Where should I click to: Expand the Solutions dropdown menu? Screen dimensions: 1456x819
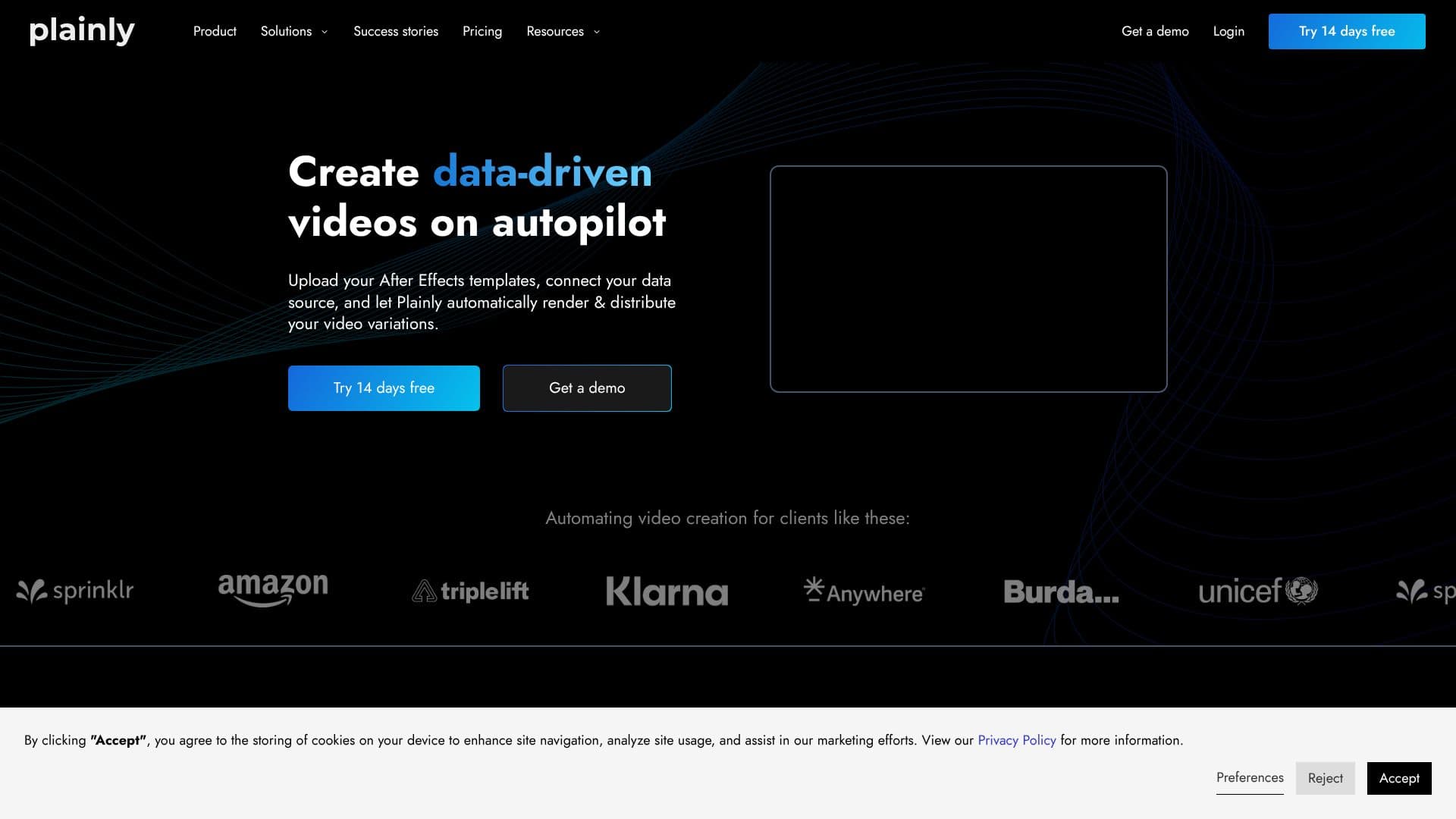[294, 31]
